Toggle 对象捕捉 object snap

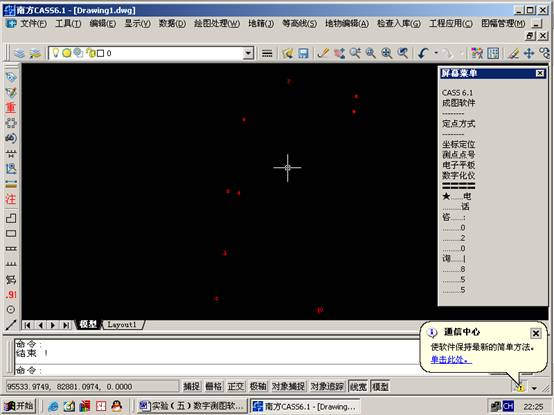(288, 386)
